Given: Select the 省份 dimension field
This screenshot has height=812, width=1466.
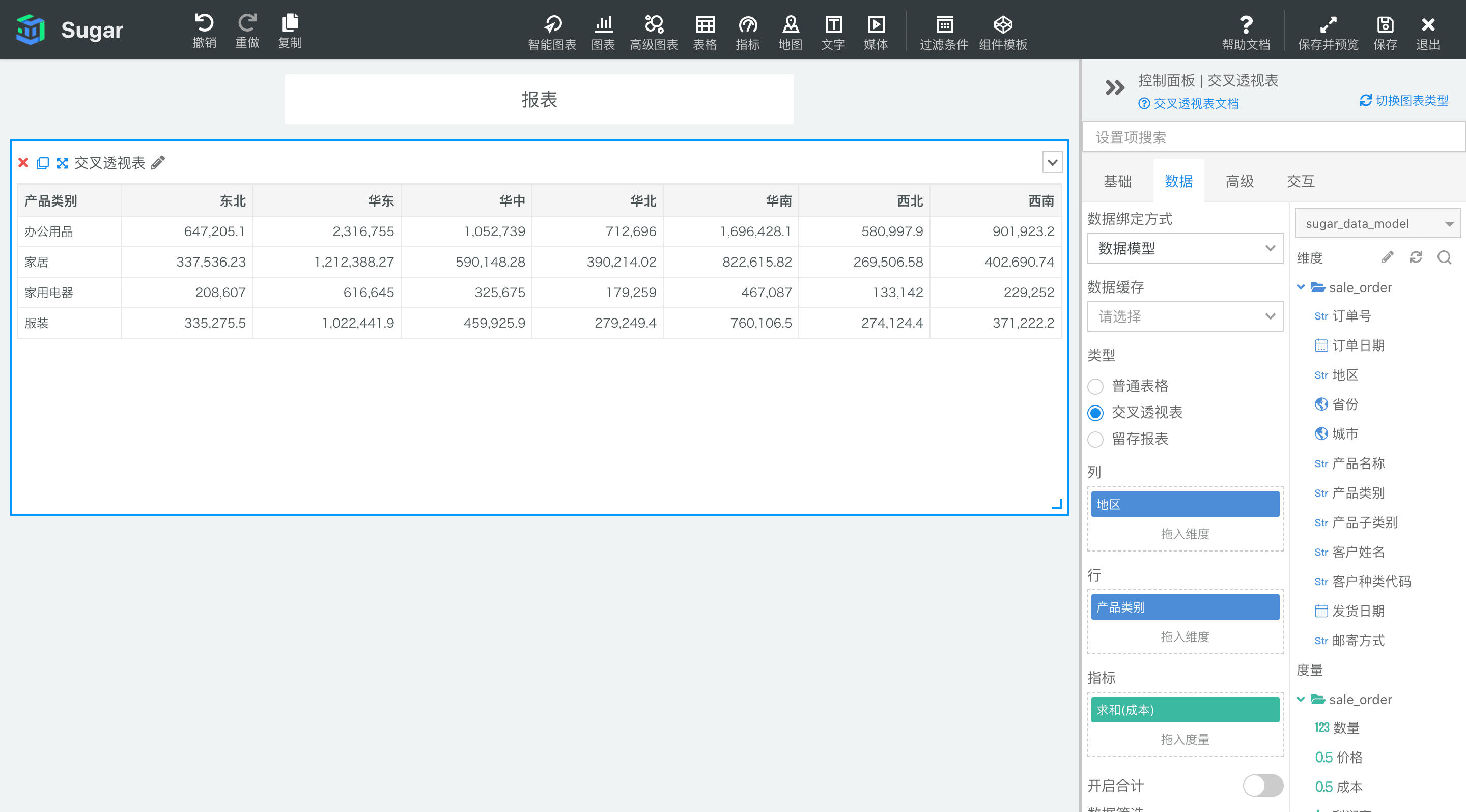Looking at the screenshot, I should [1336, 405].
